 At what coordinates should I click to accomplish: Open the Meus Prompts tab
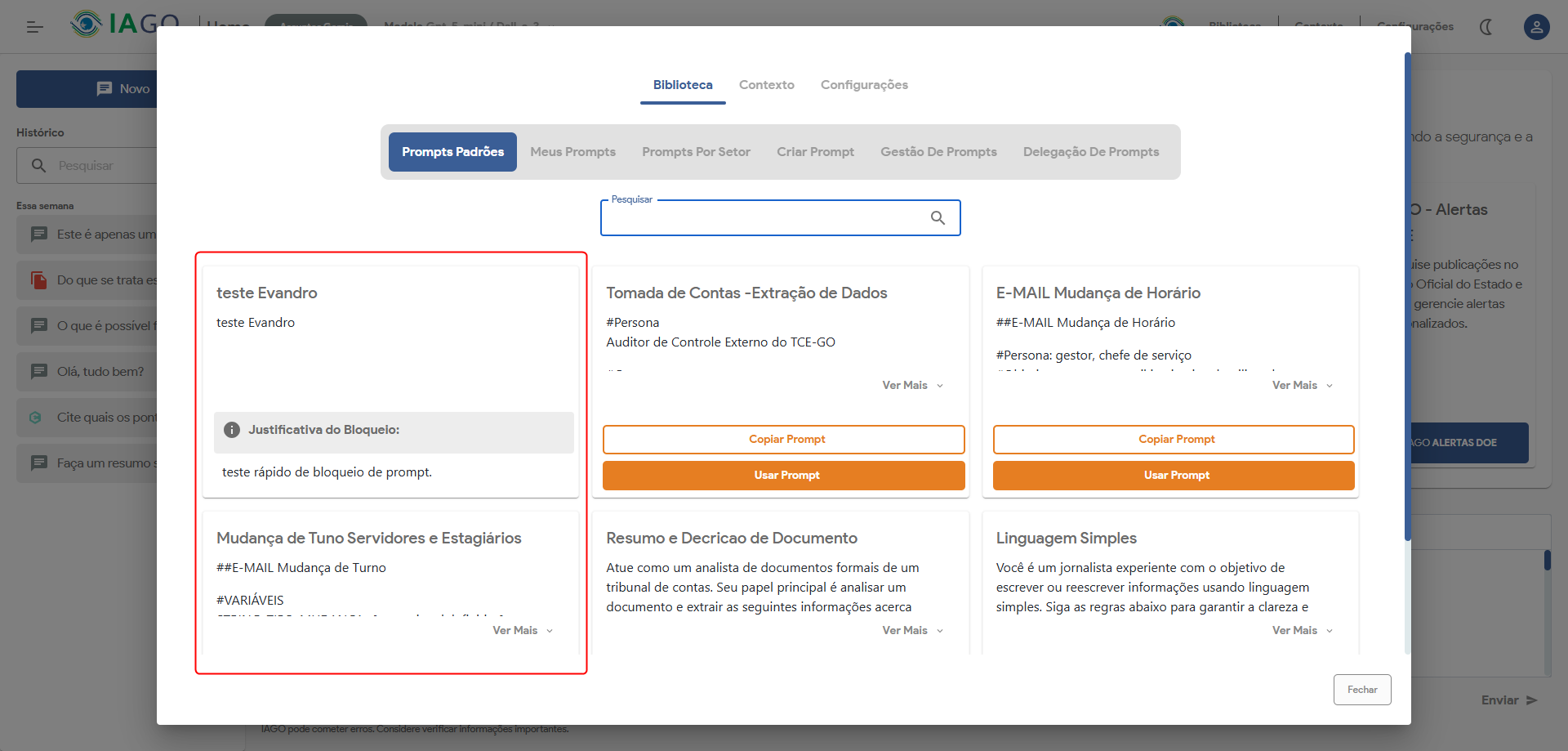pyautogui.click(x=572, y=152)
